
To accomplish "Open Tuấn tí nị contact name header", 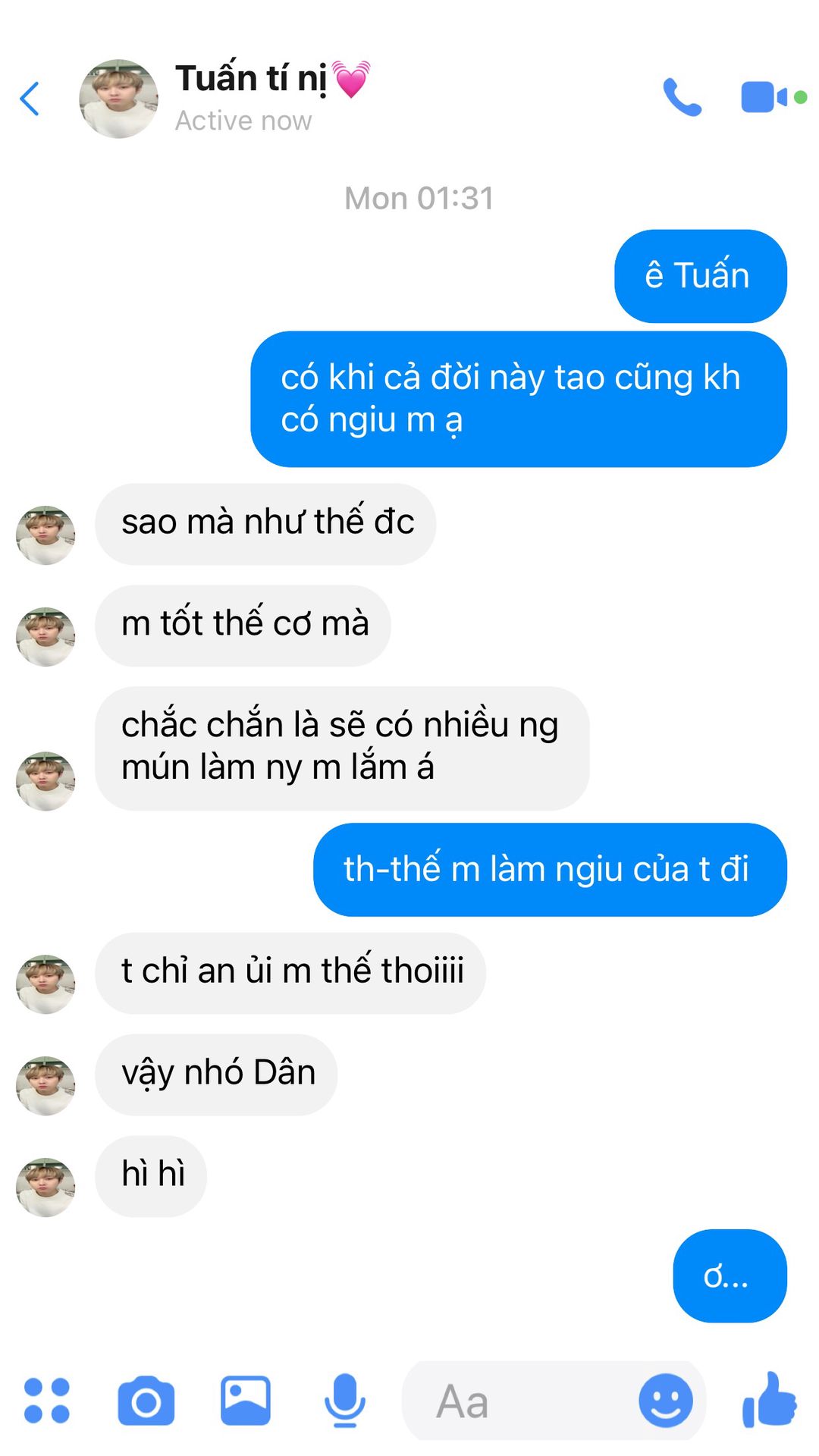I will pos(273,79).
